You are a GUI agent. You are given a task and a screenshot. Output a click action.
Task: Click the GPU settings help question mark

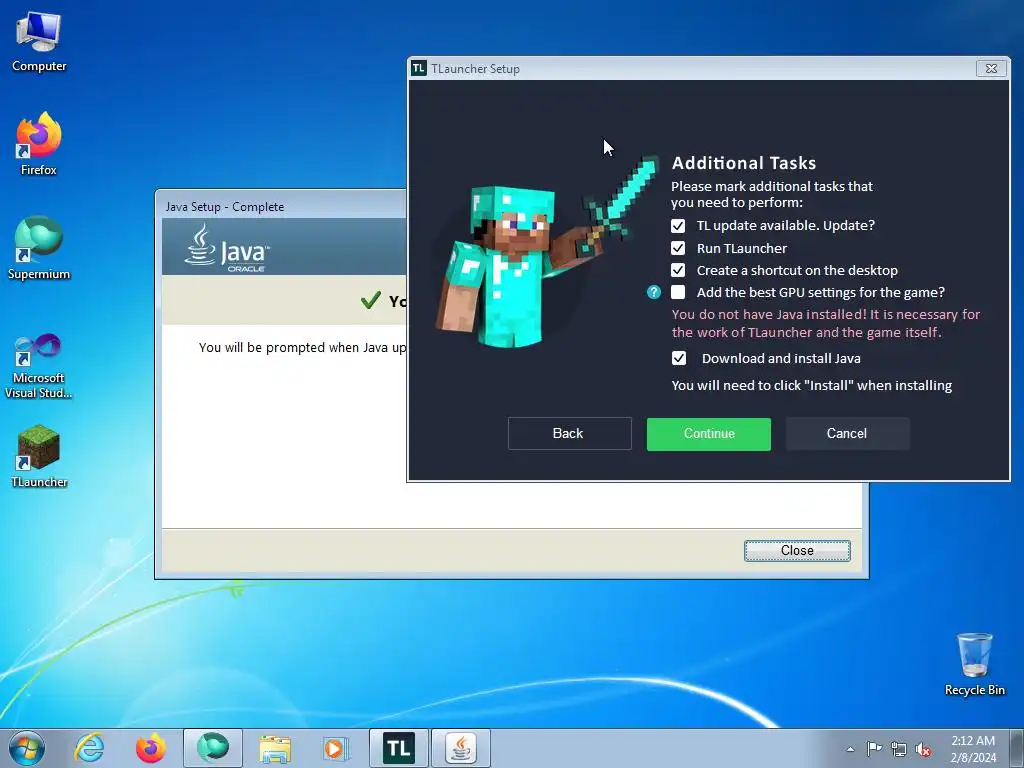click(x=654, y=292)
